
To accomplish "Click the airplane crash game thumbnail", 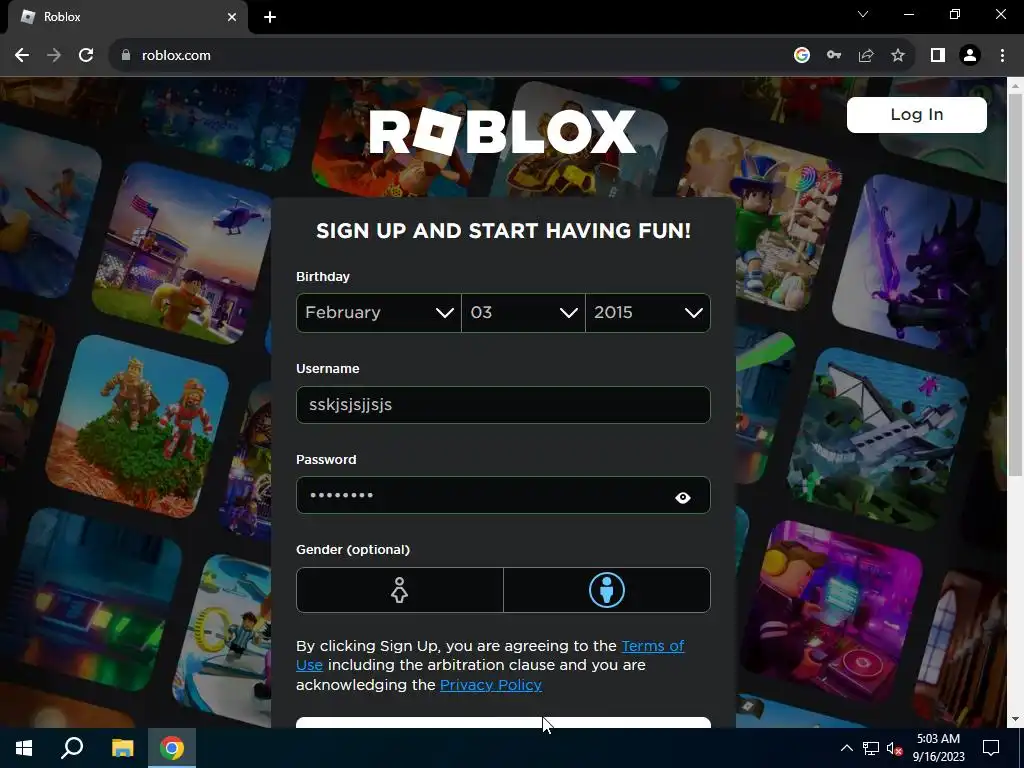I will click(x=878, y=438).
